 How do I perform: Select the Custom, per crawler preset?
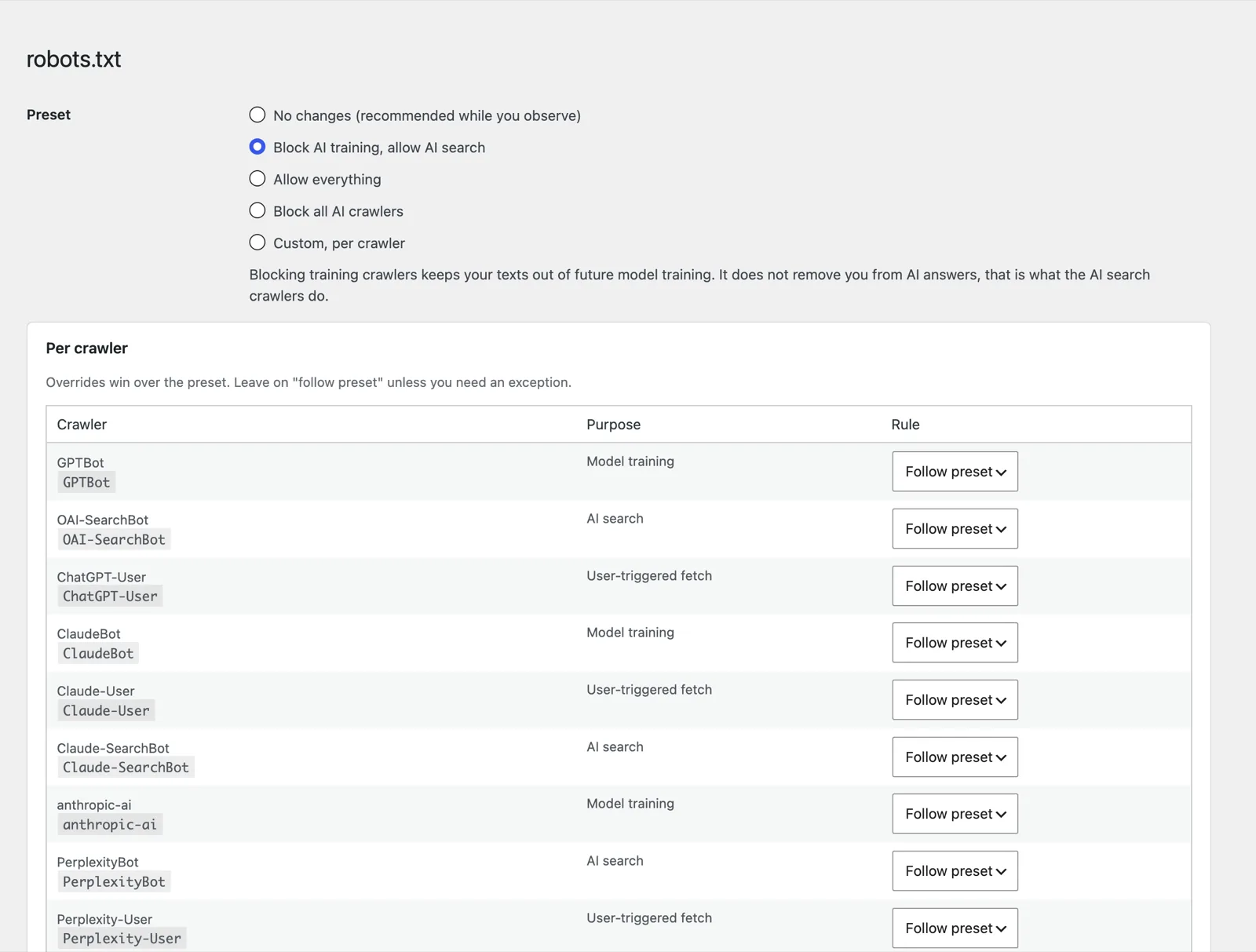257,243
